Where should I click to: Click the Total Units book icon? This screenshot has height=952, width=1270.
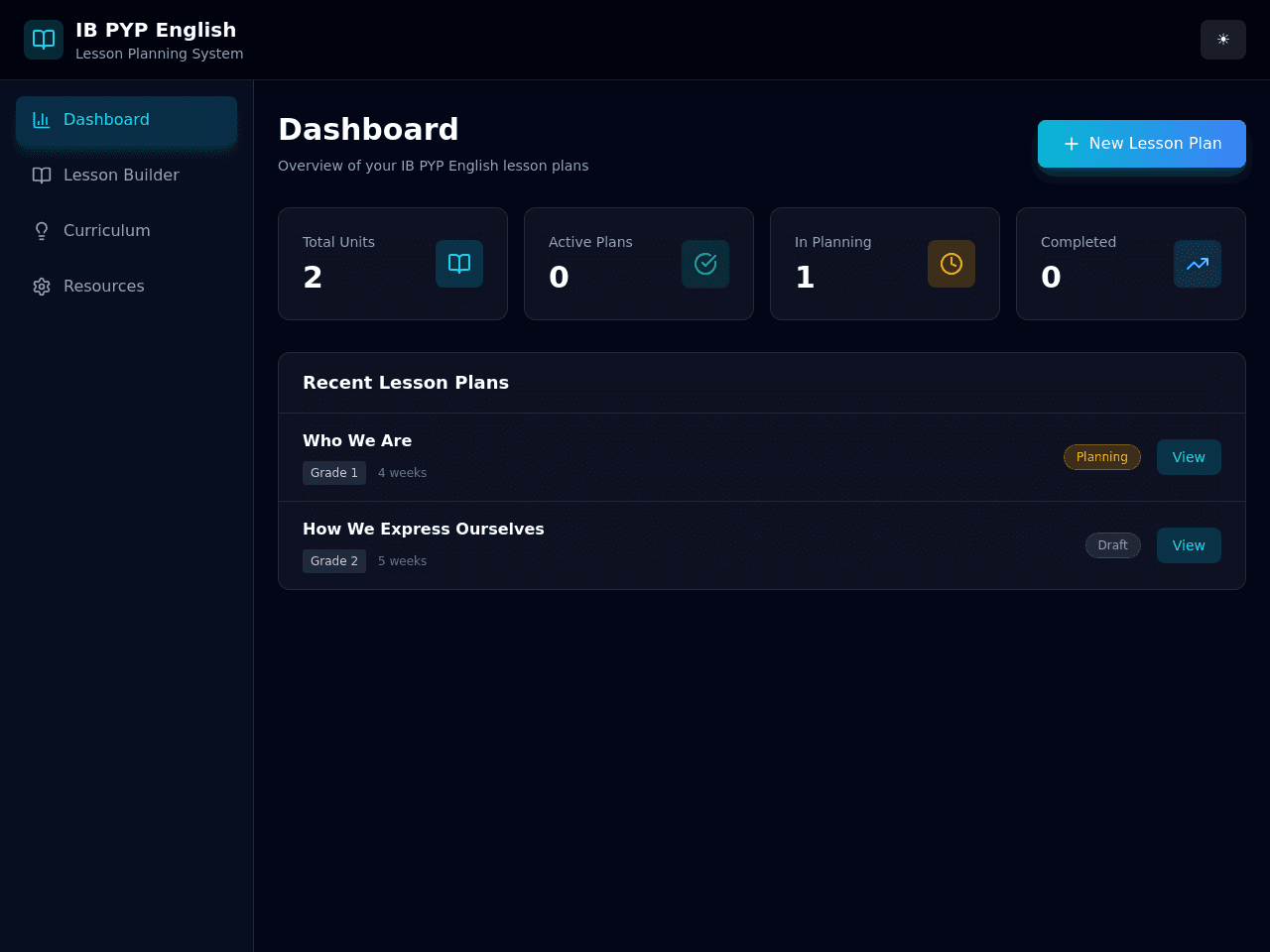point(459,264)
